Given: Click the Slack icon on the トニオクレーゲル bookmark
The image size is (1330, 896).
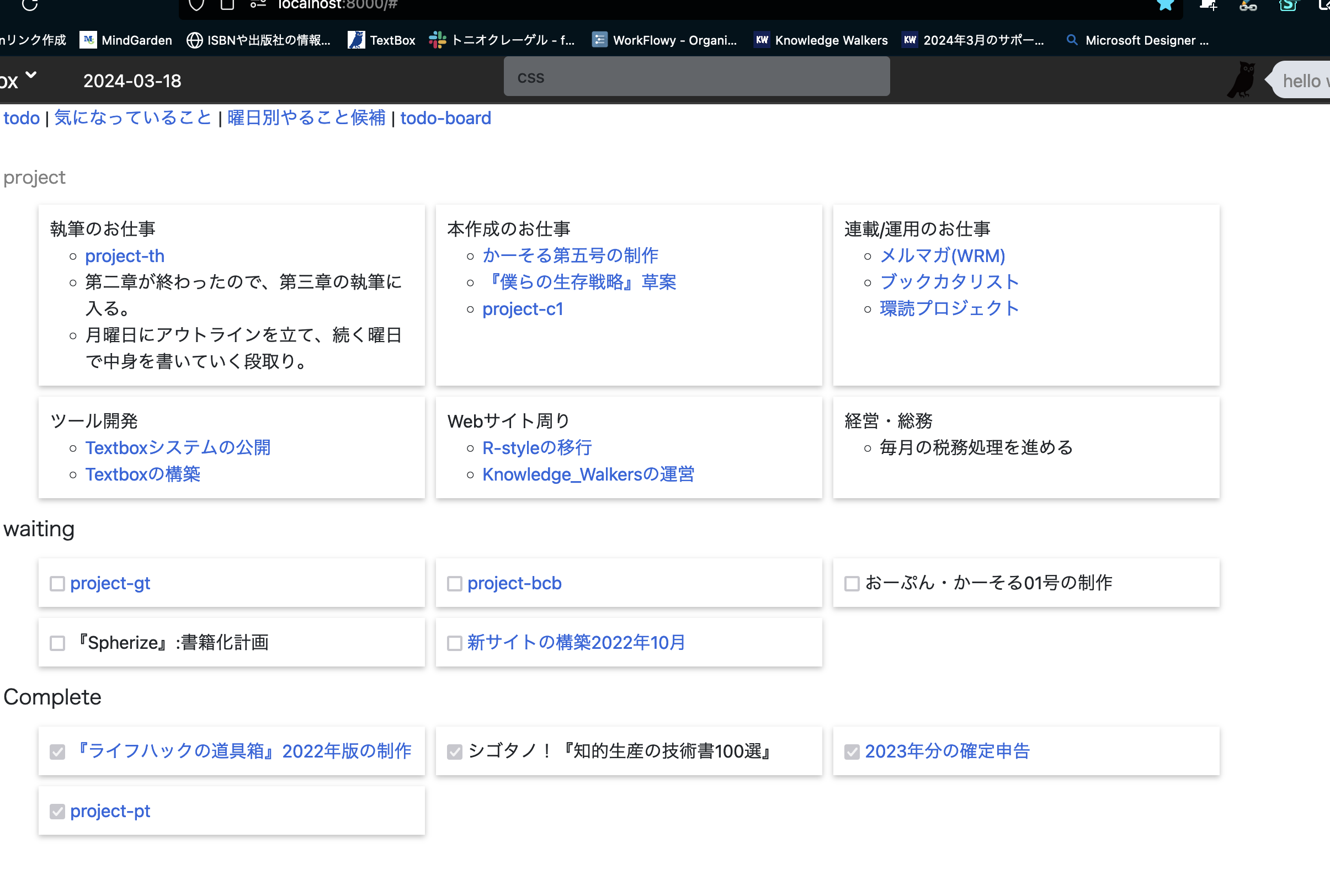Looking at the screenshot, I should (x=436, y=39).
